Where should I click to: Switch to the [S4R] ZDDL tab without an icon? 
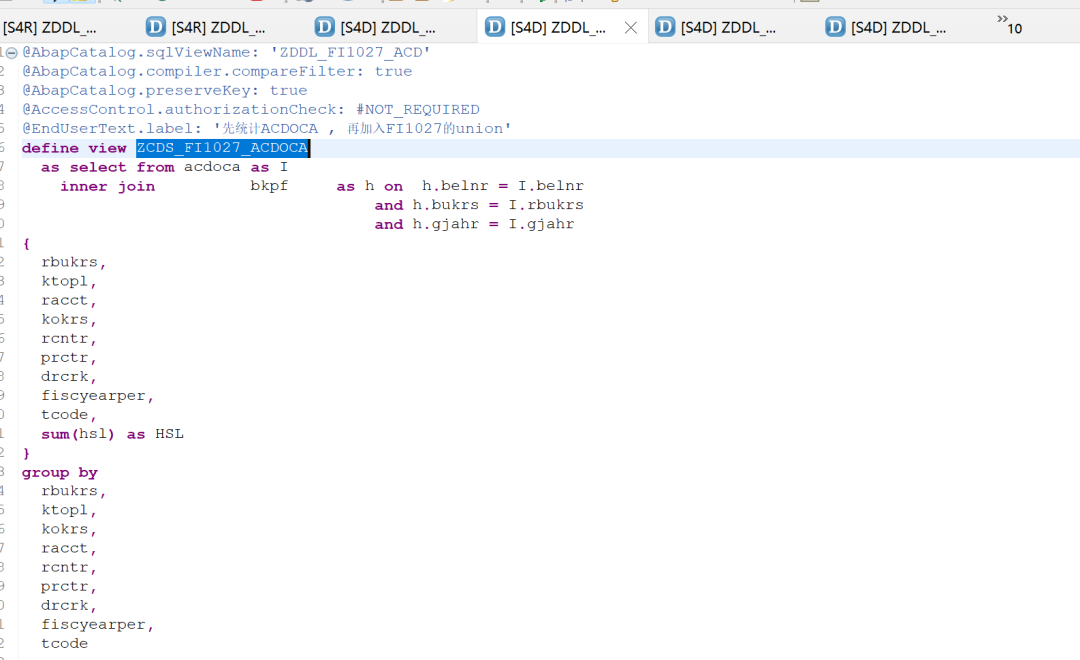point(50,28)
